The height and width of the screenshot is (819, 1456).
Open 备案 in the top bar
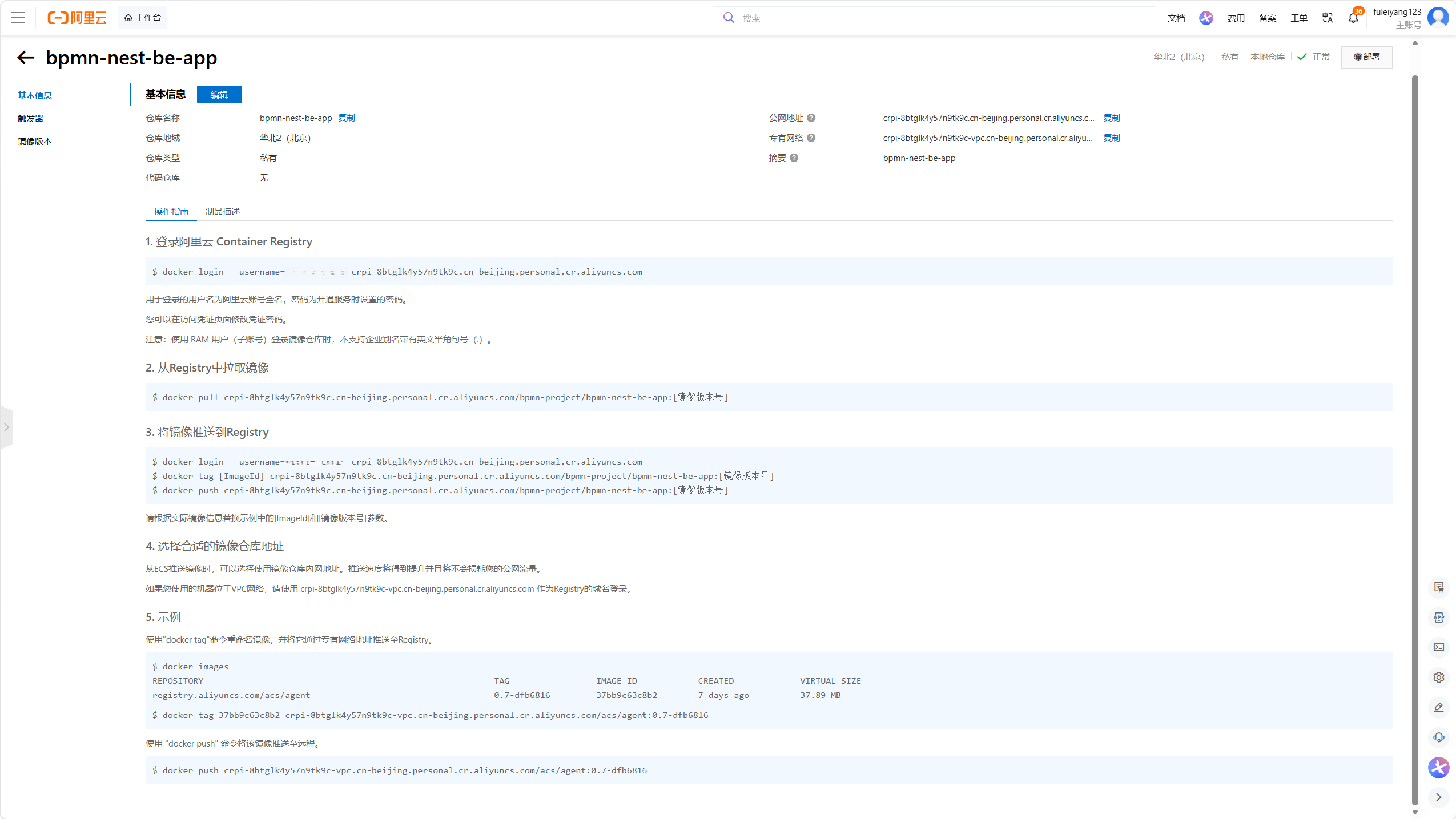coord(1268,18)
